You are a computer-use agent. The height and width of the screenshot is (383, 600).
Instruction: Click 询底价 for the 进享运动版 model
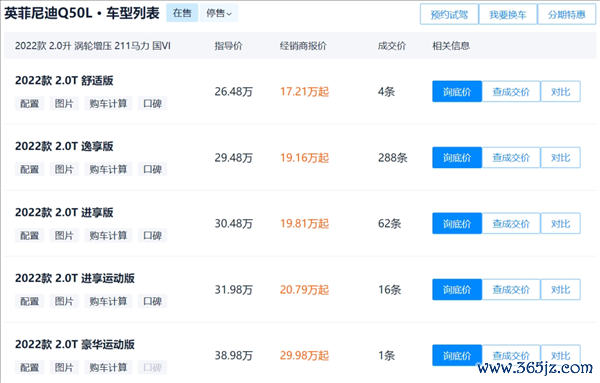(457, 290)
